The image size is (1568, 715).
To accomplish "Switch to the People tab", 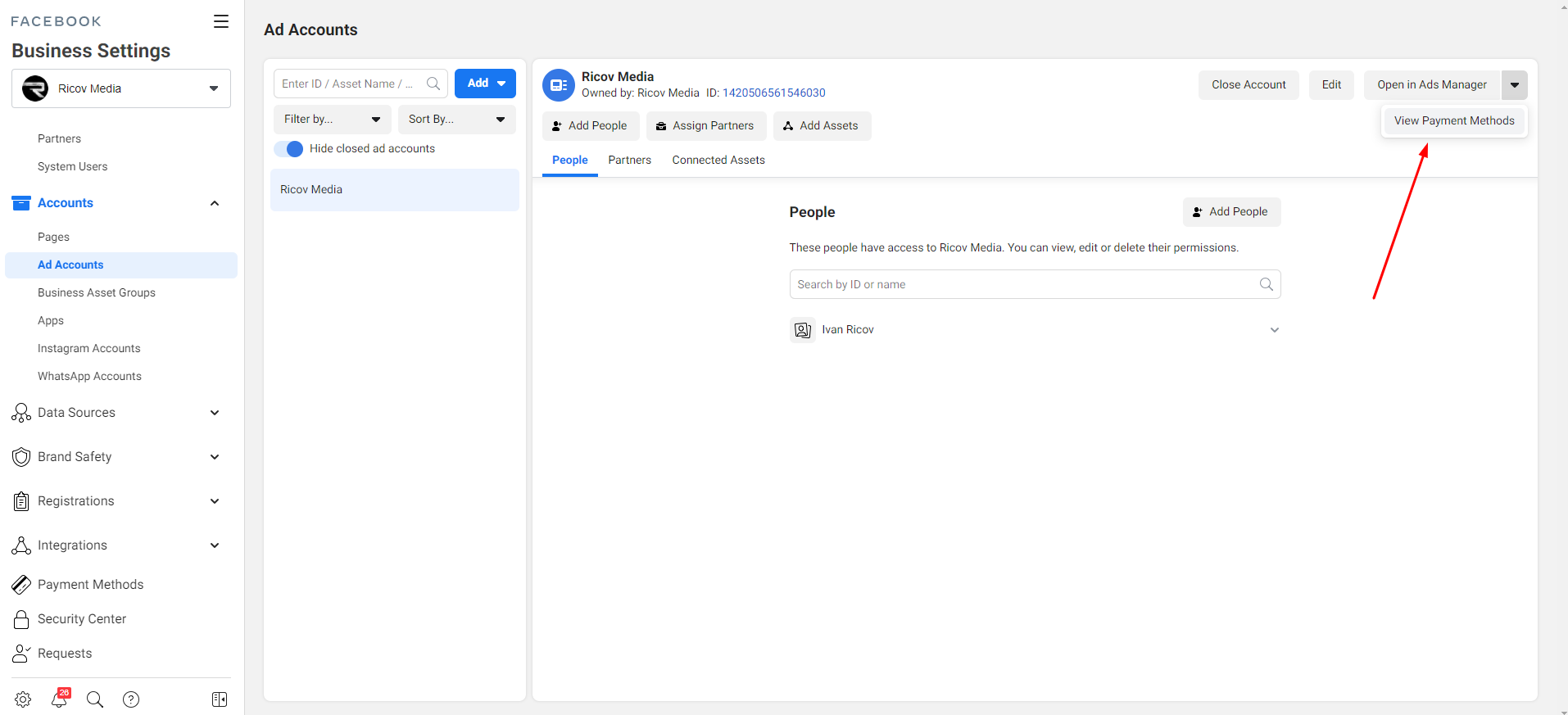I will pyautogui.click(x=570, y=161).
